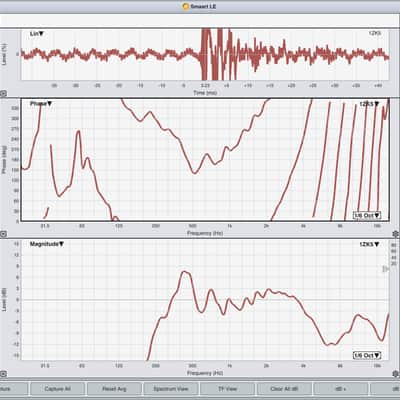Click the Capture All button
The image size is (400, 400).
point(57,389)
